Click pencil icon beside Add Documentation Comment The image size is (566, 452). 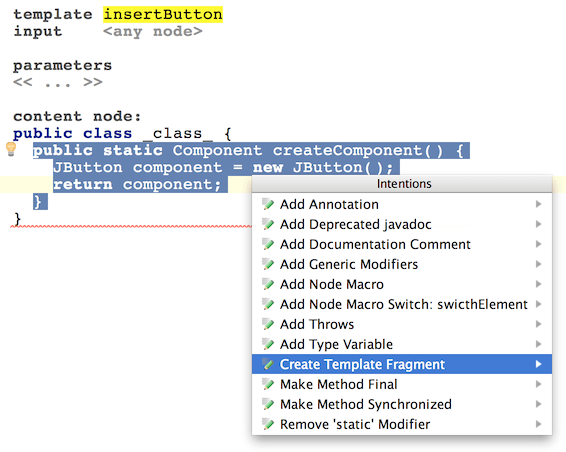pyautogui.click(x=268, y=244)
